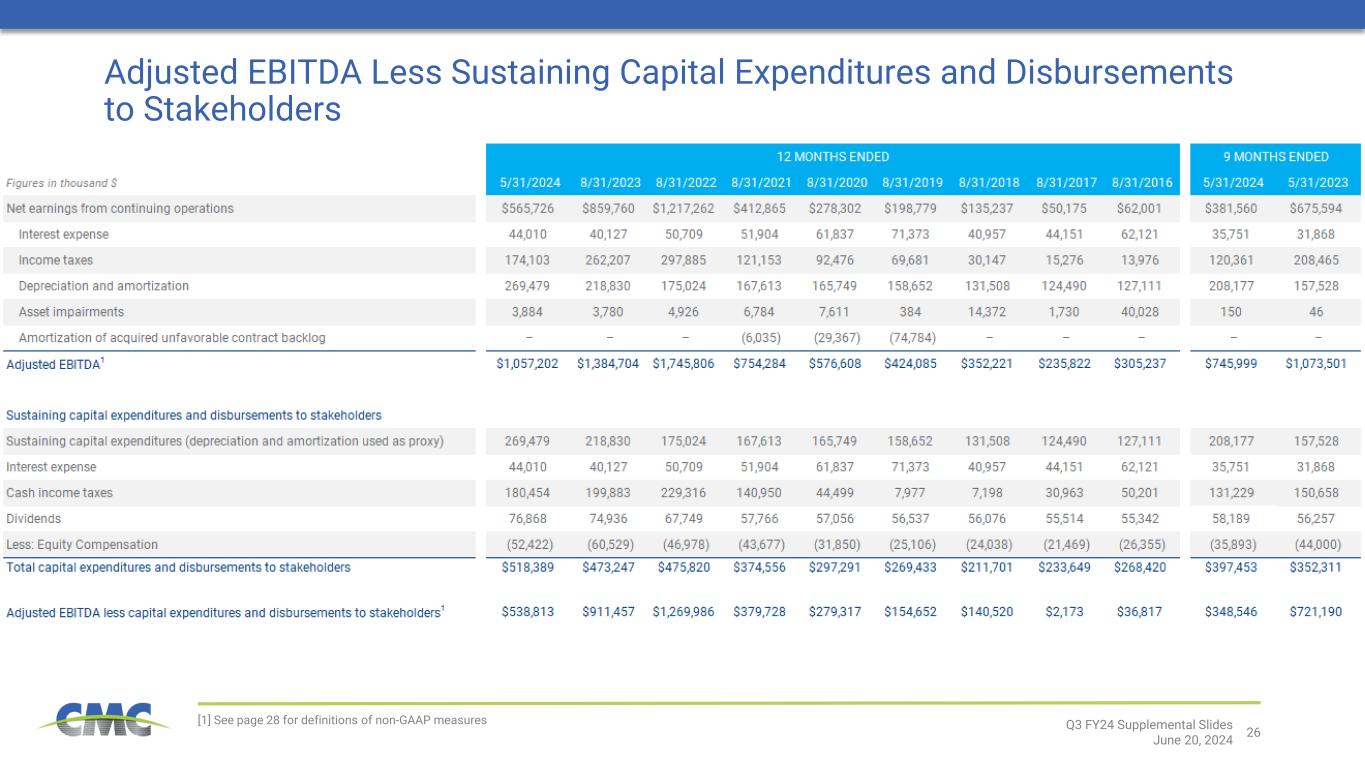The width and height of the screenshot is (1365, 768).
Task: Click the $518,389 total disbursements value
Action: click(x=525, y=567)
